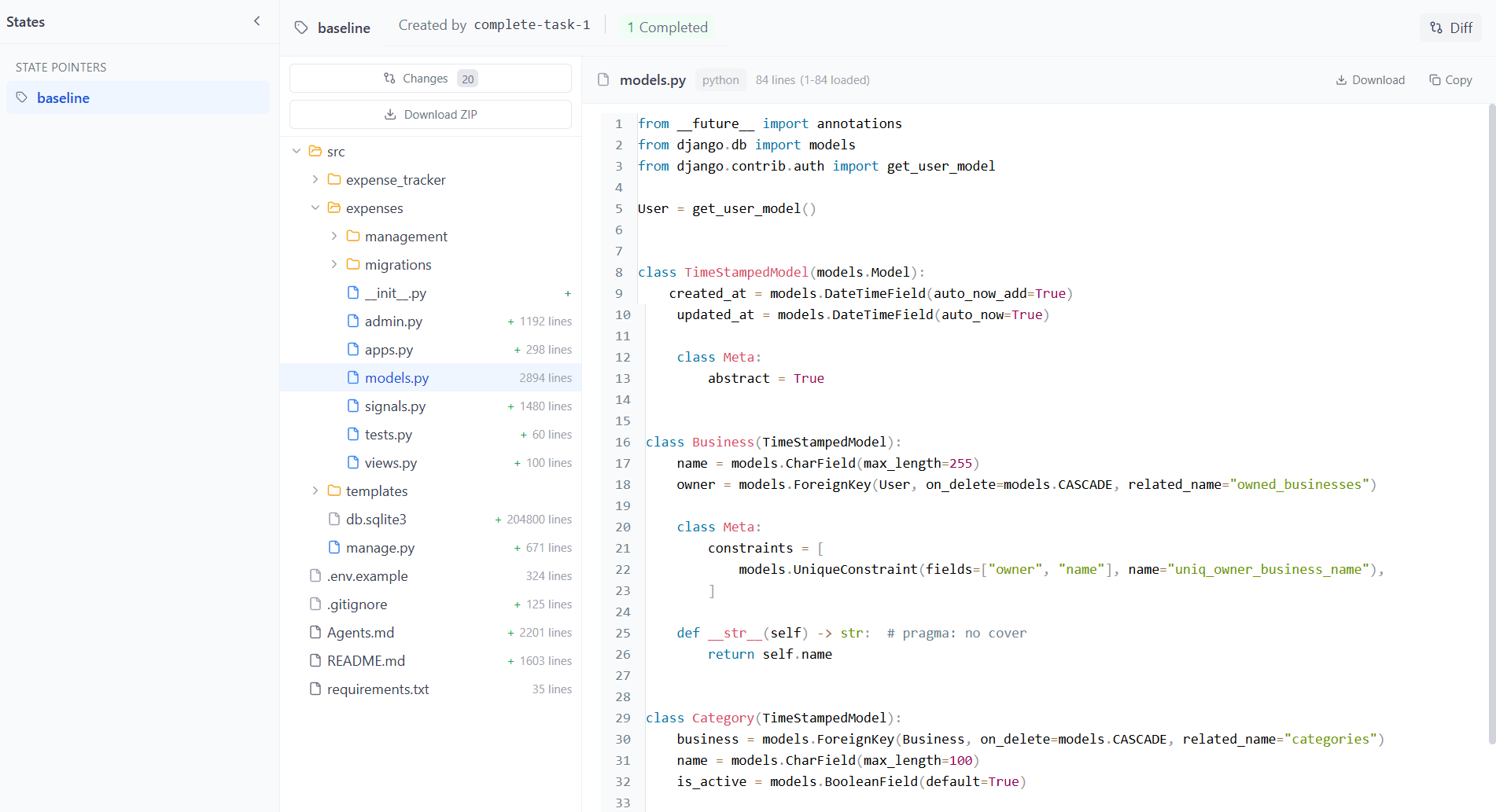This screenshot has height=812, width=1496.
Task: Click the document icon beside requirements.txt
Action: click(x=315, y=689)
